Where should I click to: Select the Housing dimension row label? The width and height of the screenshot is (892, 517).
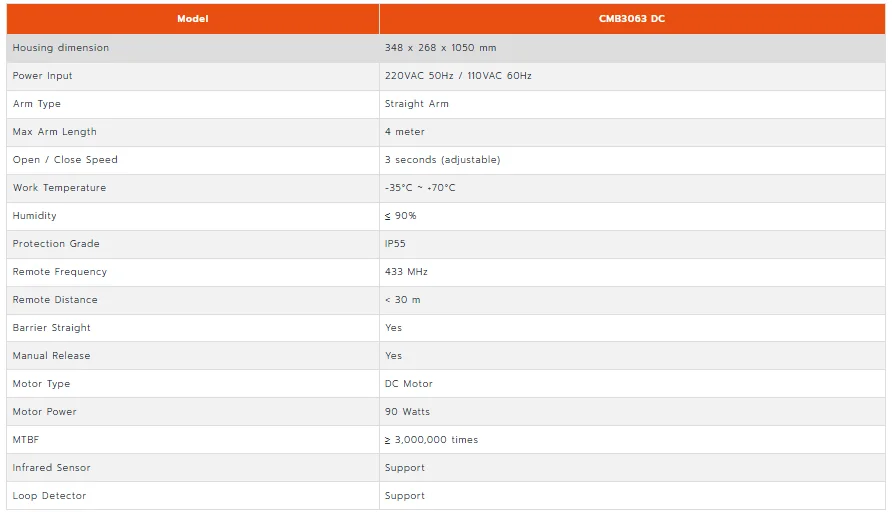[x=61, y=48]
